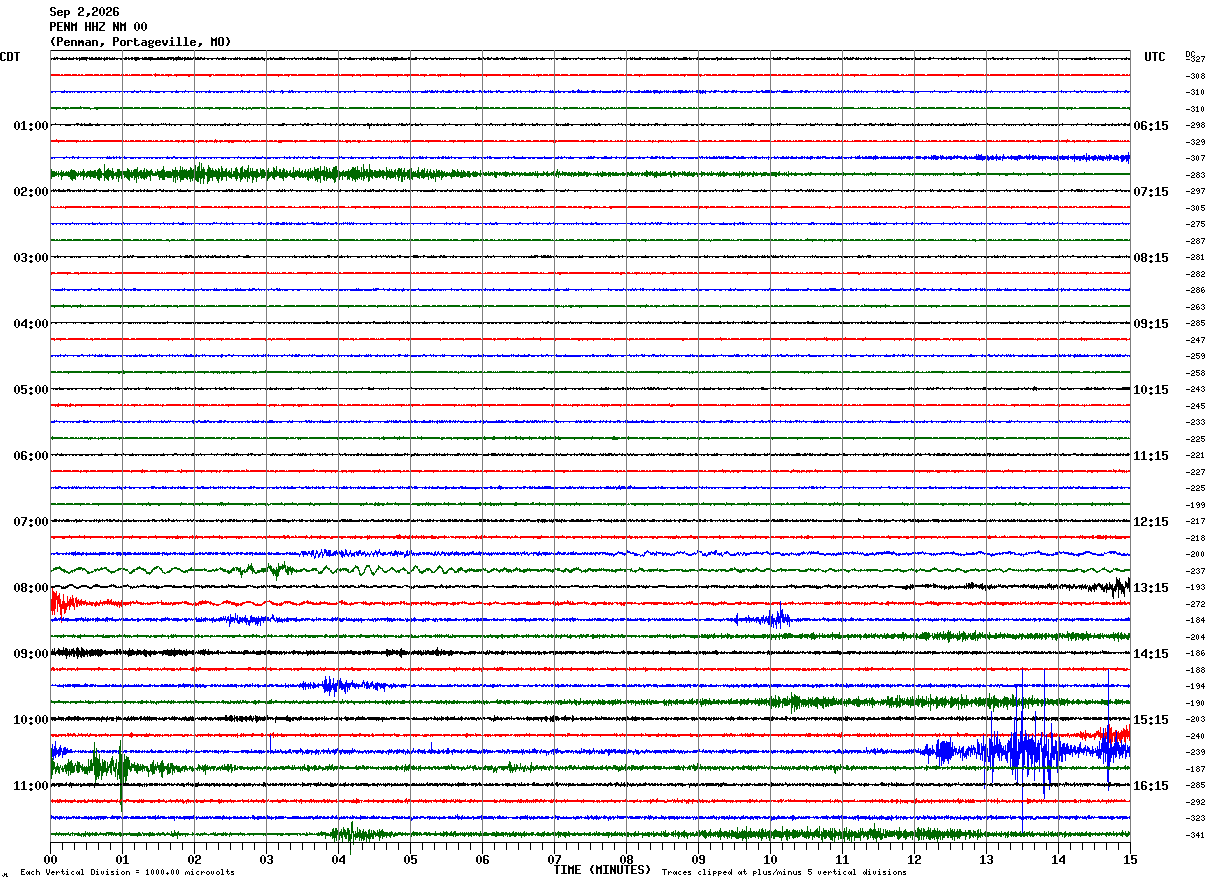Click the minute 05 tick on the bottom axis

410,859
